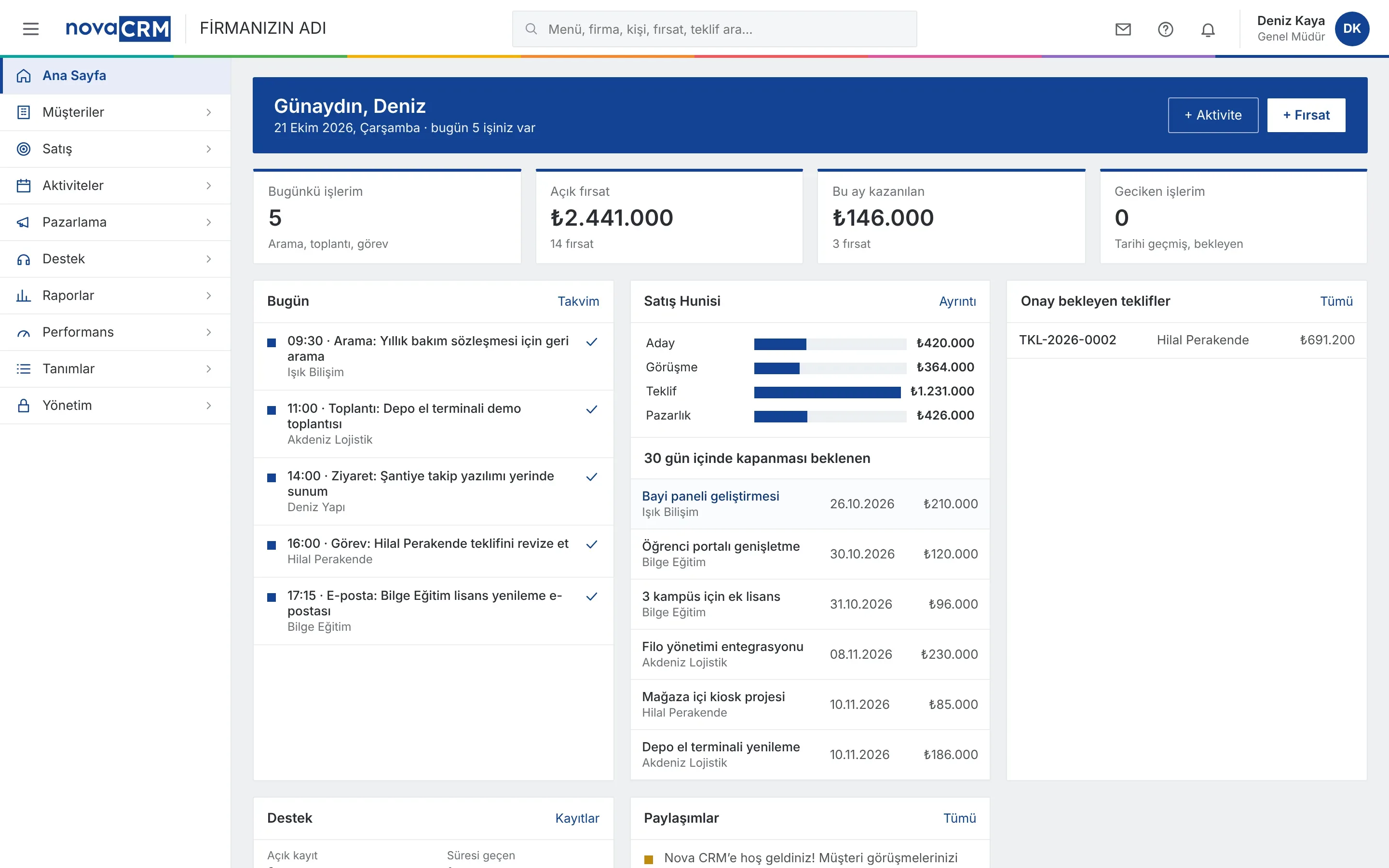Expand the Pazarlama menu chevron
The image size is (1389, 868).
click(x=209, y=222)
